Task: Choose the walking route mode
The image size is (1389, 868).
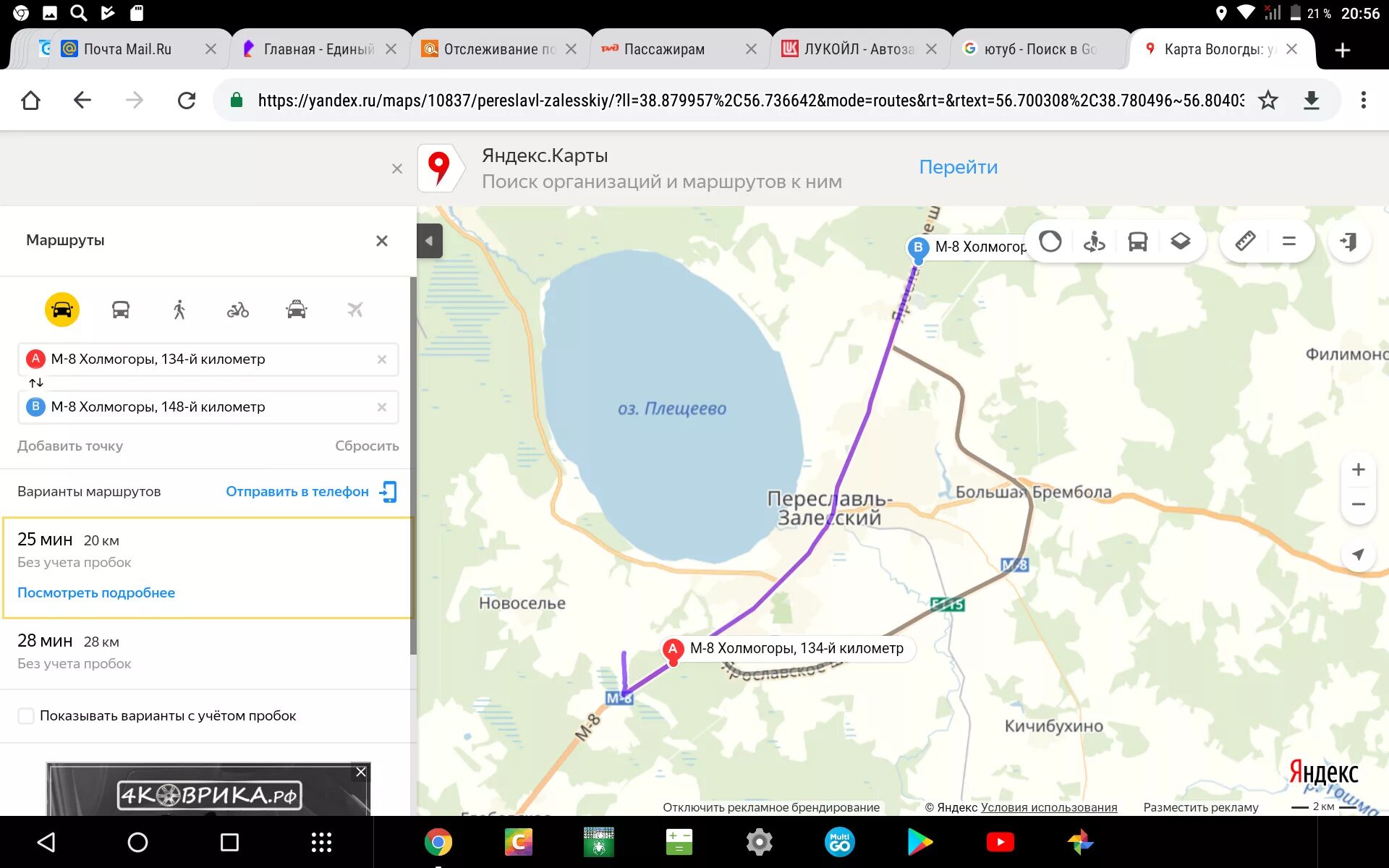Action: tap(179, 310)
